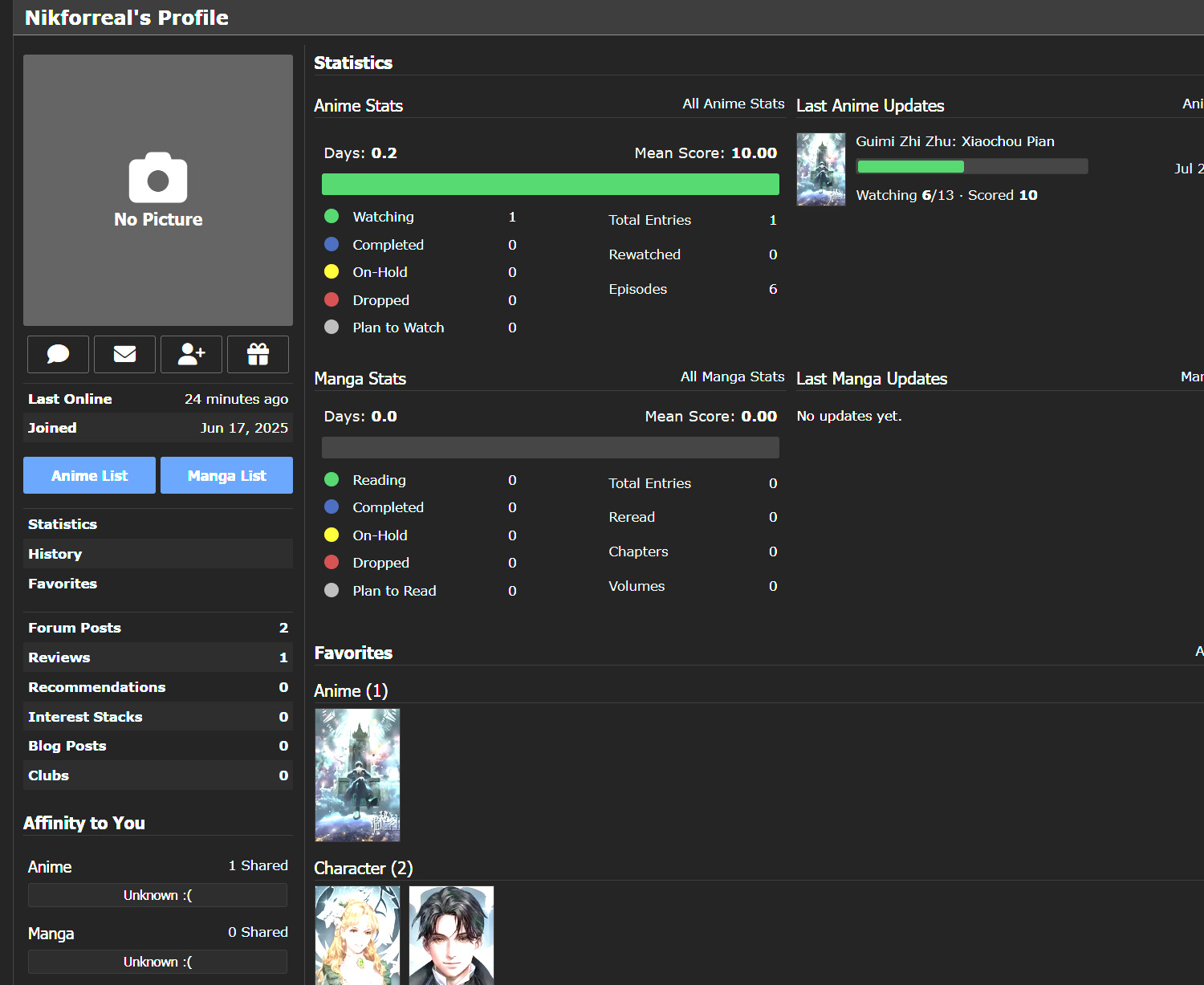
Task: Click the envelope message icon
Action: pos(124,354)
